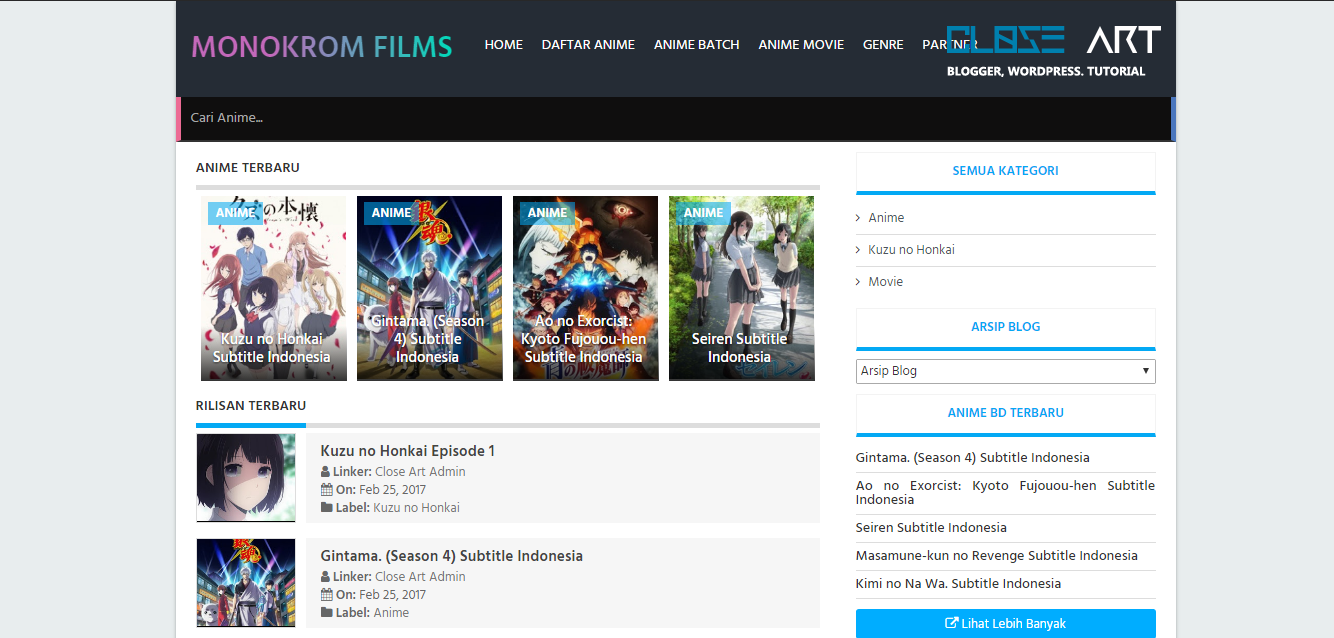Open Ao no Exorcist in Anime BD Terbaru list
The height and width of the screenshot is (638, 1334).
coord(1005,492)
